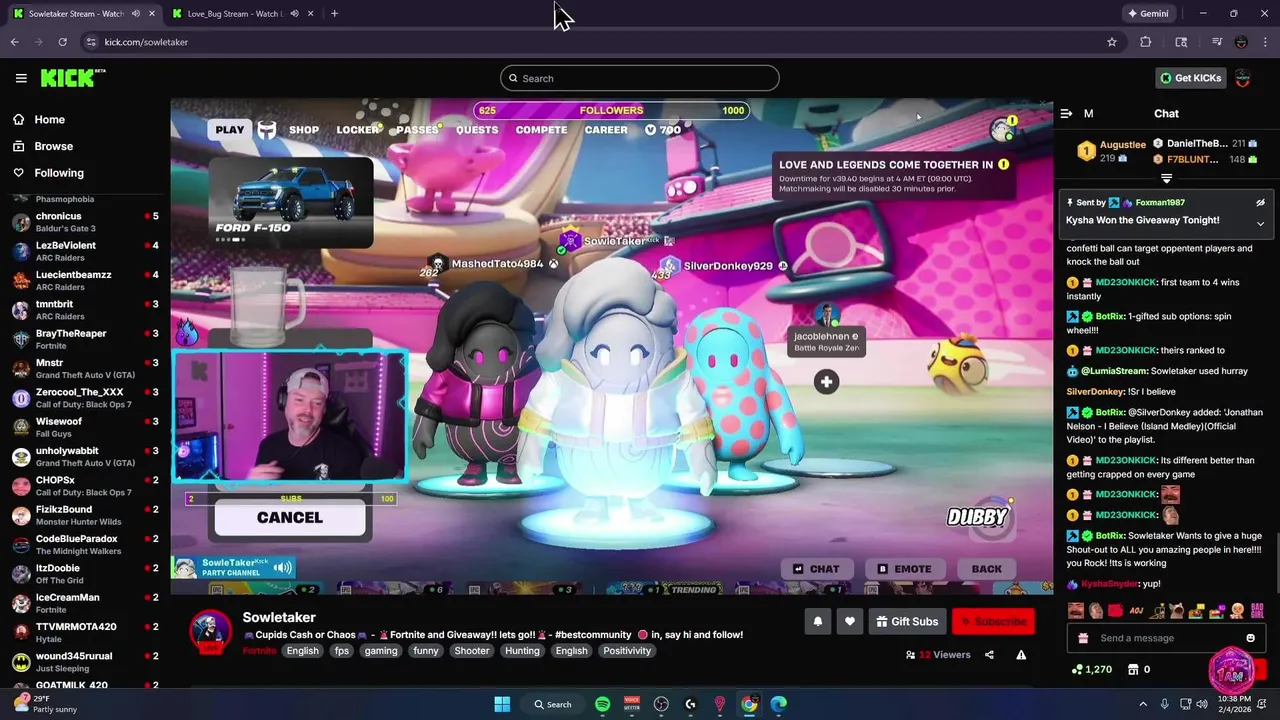This screenshot has height=720, width=1280.
Task: Click the Send a message field
Action: coord(1166,638)
